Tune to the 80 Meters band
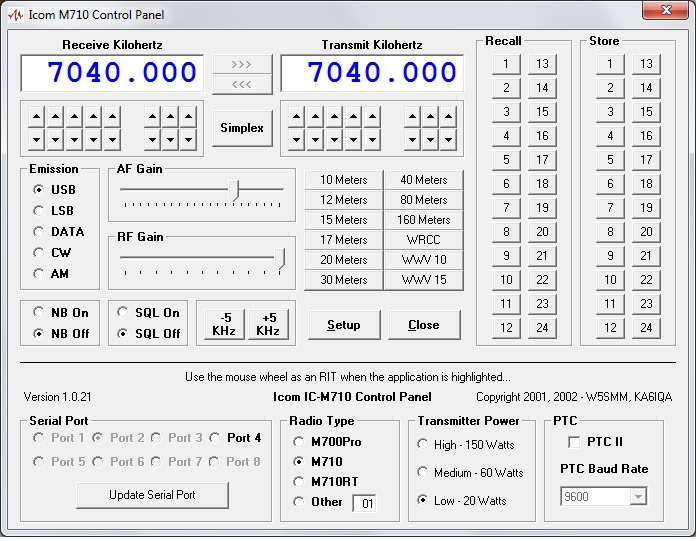 423,200
